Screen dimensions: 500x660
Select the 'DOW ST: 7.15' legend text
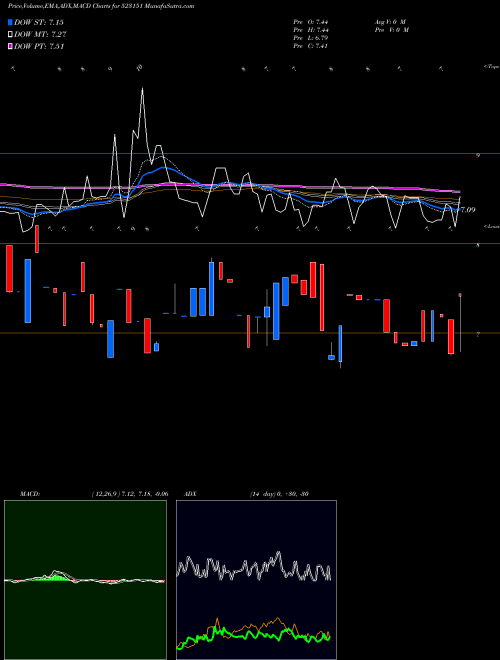[x=39, y=22]
